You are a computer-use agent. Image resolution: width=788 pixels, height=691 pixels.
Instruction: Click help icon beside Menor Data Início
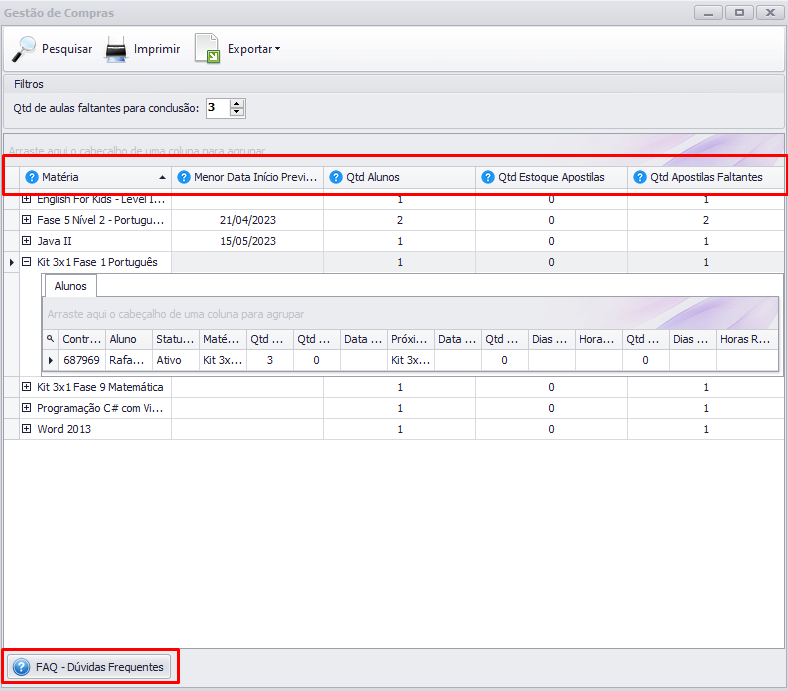pos(184,177)
